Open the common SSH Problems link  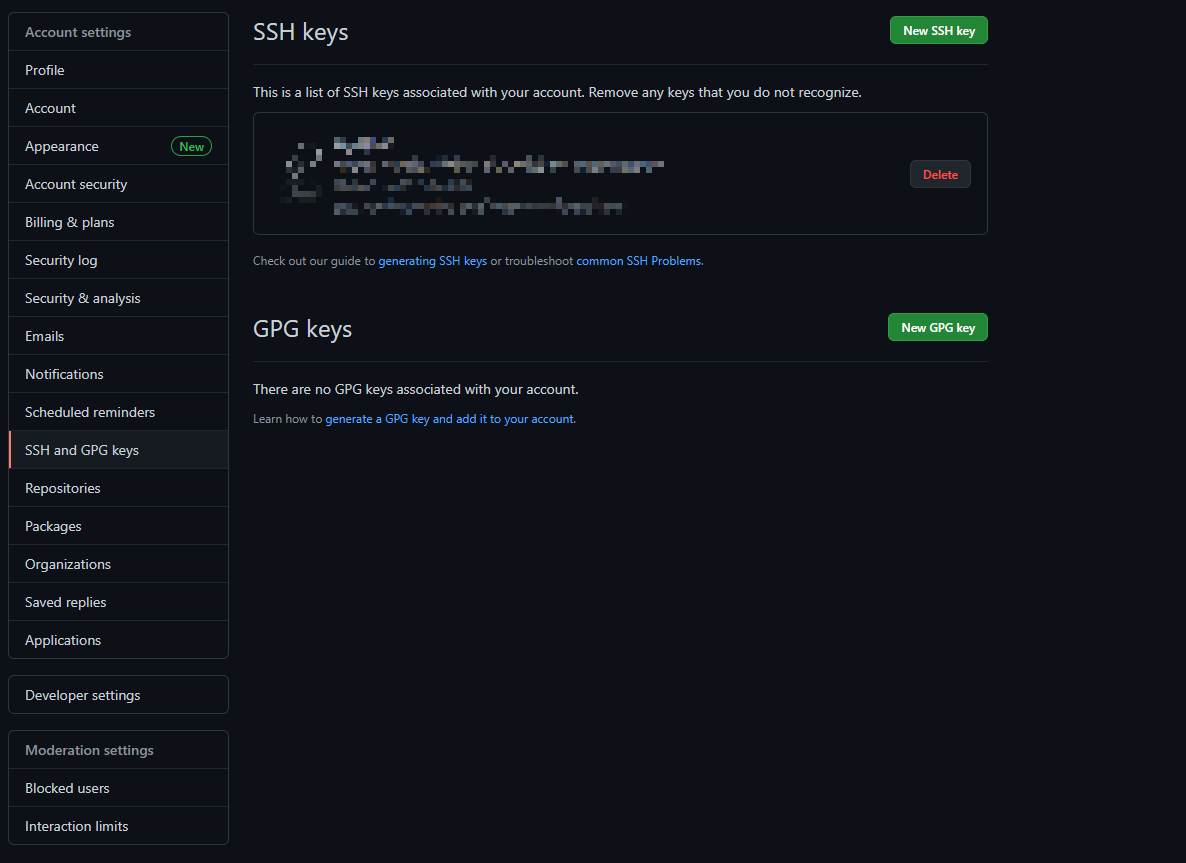(x=639, y=261)
